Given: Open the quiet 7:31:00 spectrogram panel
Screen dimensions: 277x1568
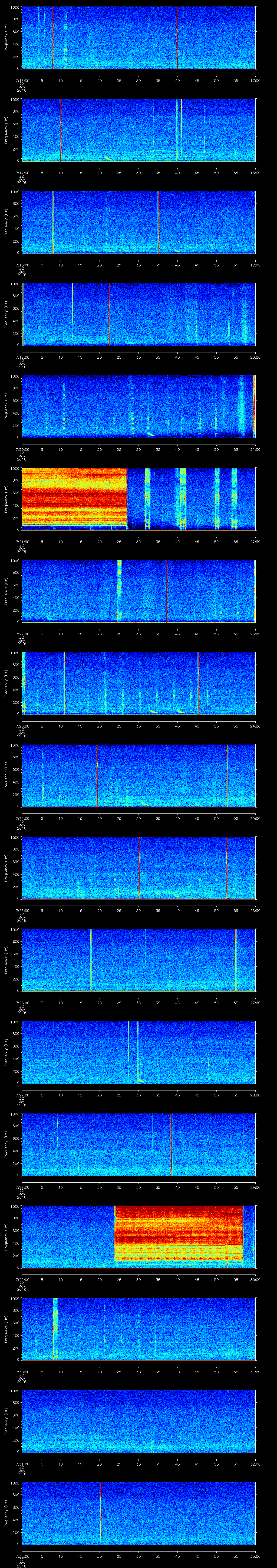Looking at the screenshot, I should coord(139,1421).
